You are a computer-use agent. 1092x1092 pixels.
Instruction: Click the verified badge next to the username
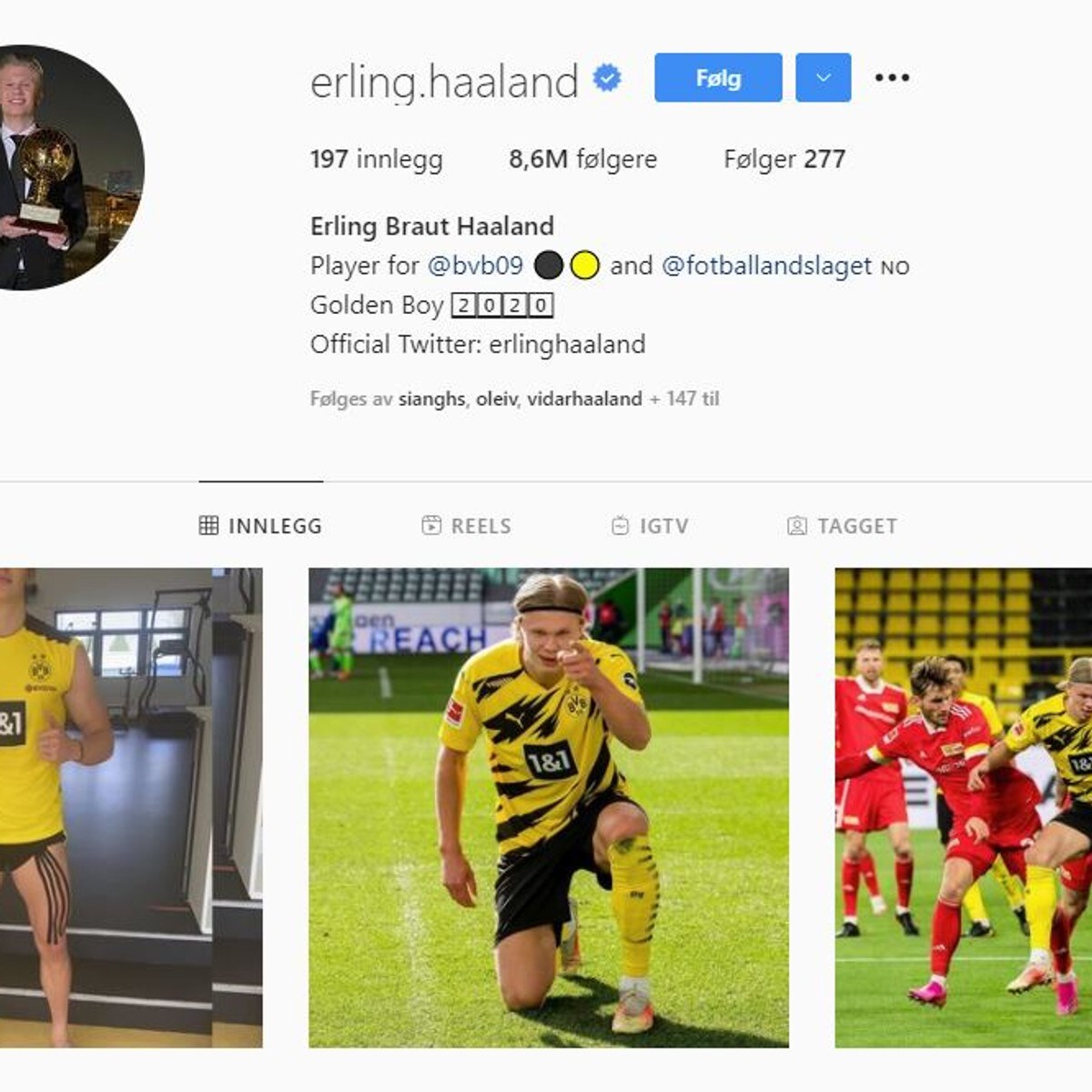607,78
